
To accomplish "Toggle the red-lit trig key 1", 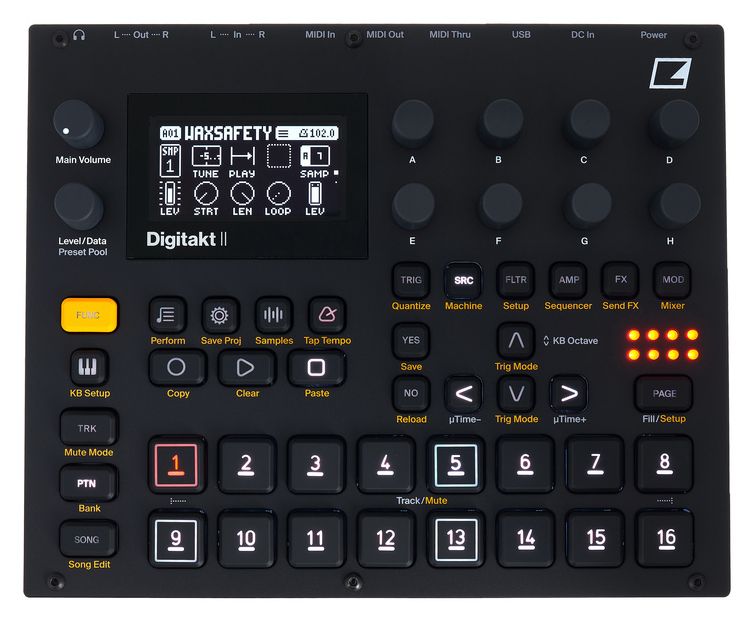I will [x=176, y=465].
